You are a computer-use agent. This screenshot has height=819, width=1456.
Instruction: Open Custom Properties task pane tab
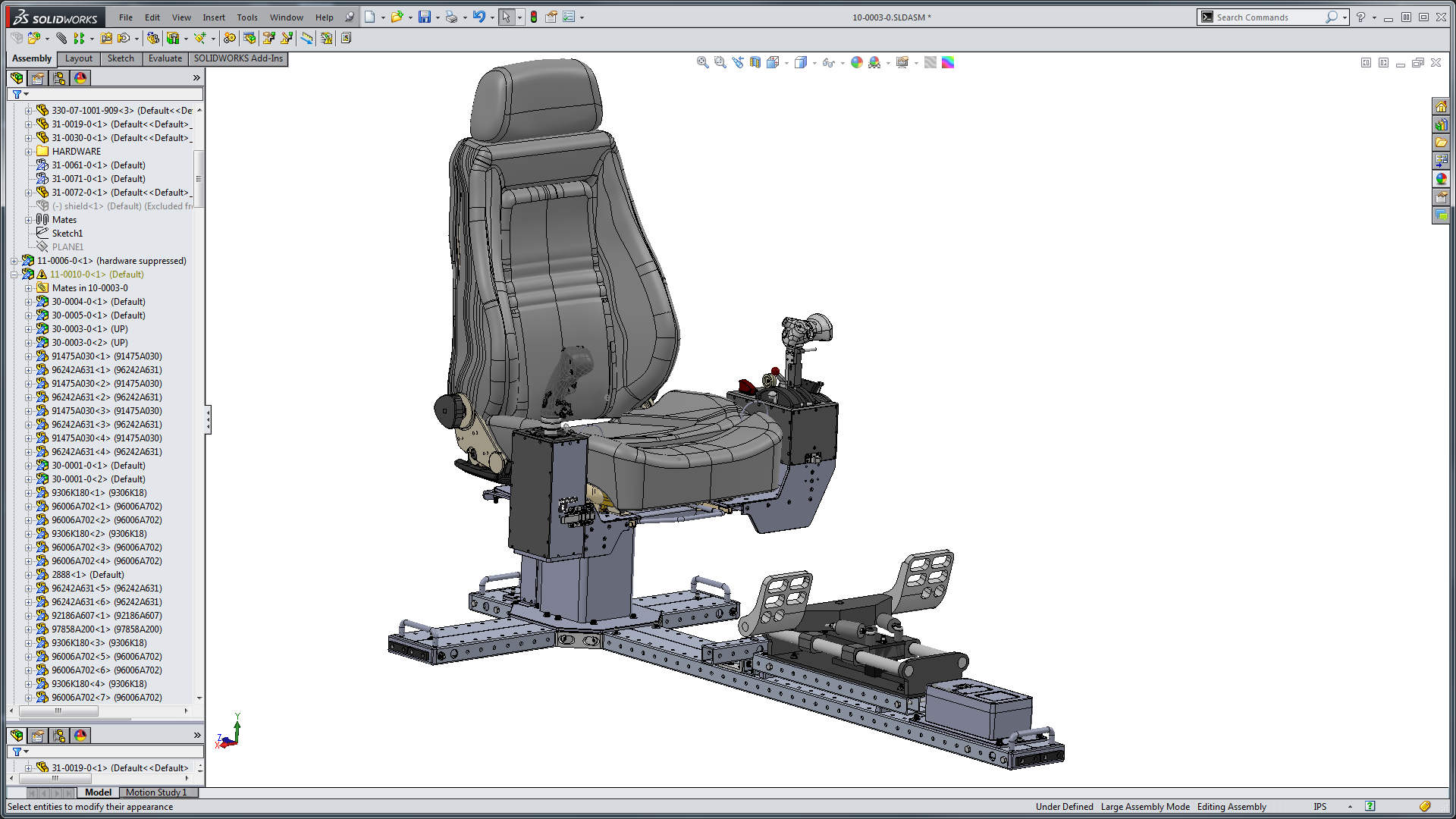tap(1441, 197)
